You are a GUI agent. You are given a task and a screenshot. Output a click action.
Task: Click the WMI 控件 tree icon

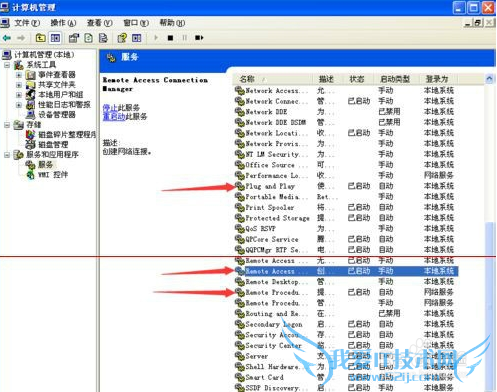[x=31, y=175]
